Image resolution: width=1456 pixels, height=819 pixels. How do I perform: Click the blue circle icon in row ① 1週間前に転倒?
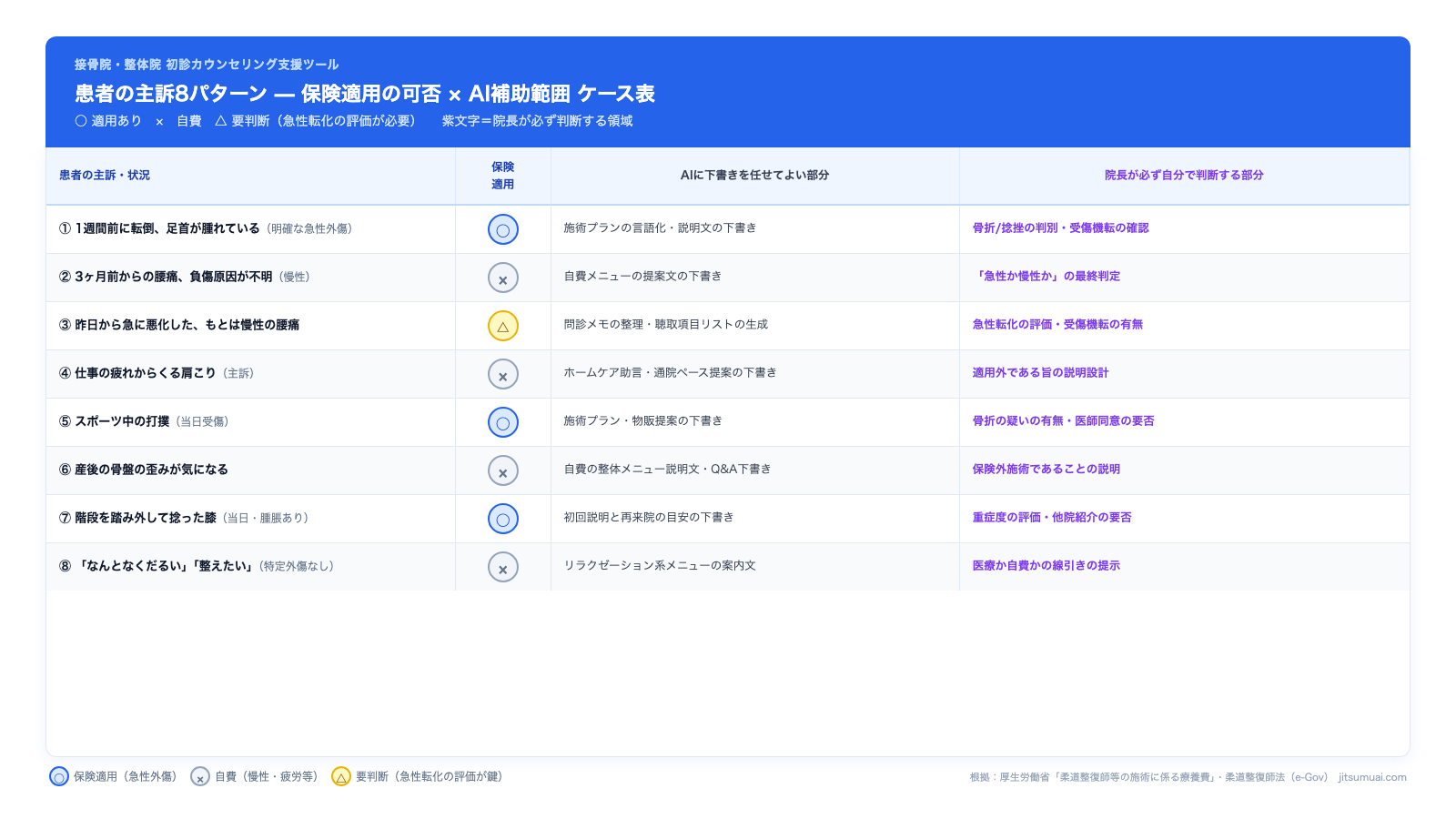click(x=503, y=229)
